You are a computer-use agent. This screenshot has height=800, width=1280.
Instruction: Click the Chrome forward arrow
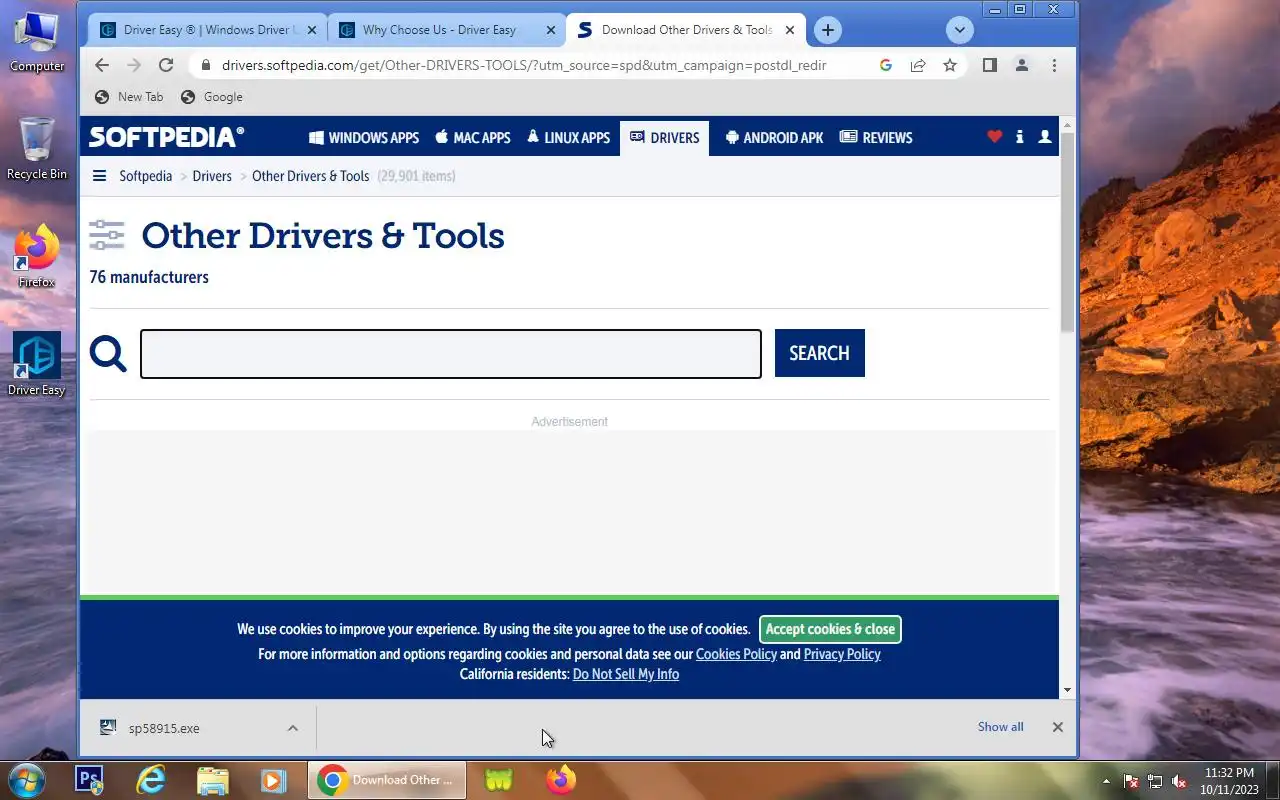tap(134, 65)
